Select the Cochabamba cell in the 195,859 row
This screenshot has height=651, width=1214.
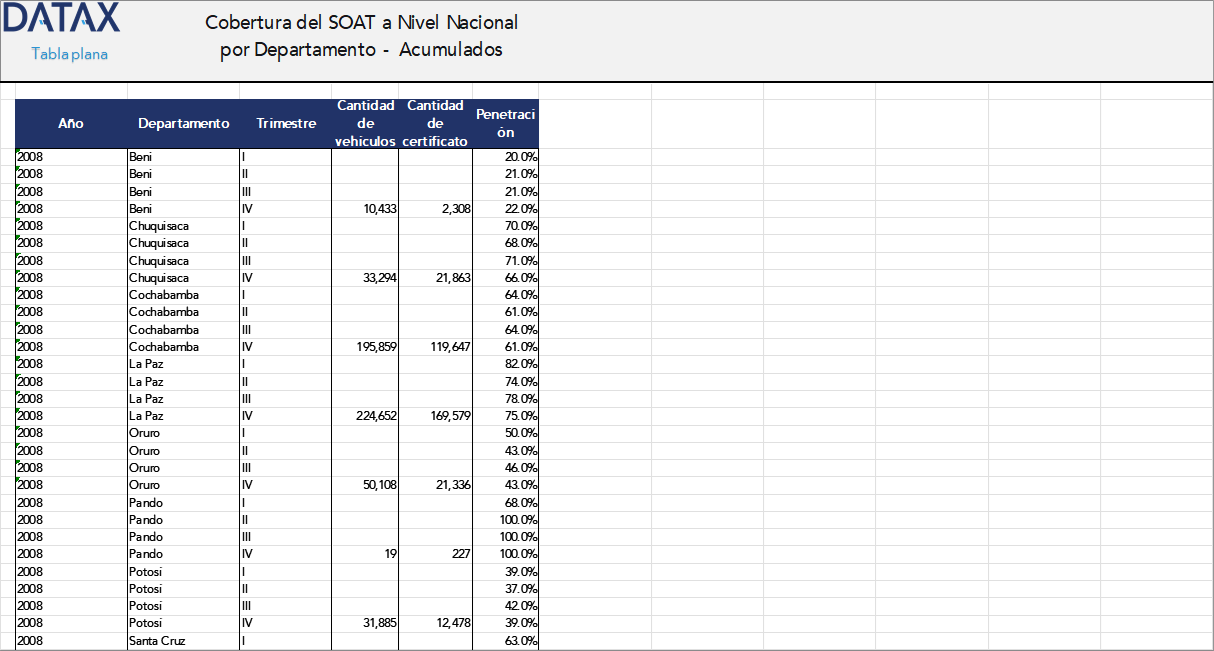(183, 347)
